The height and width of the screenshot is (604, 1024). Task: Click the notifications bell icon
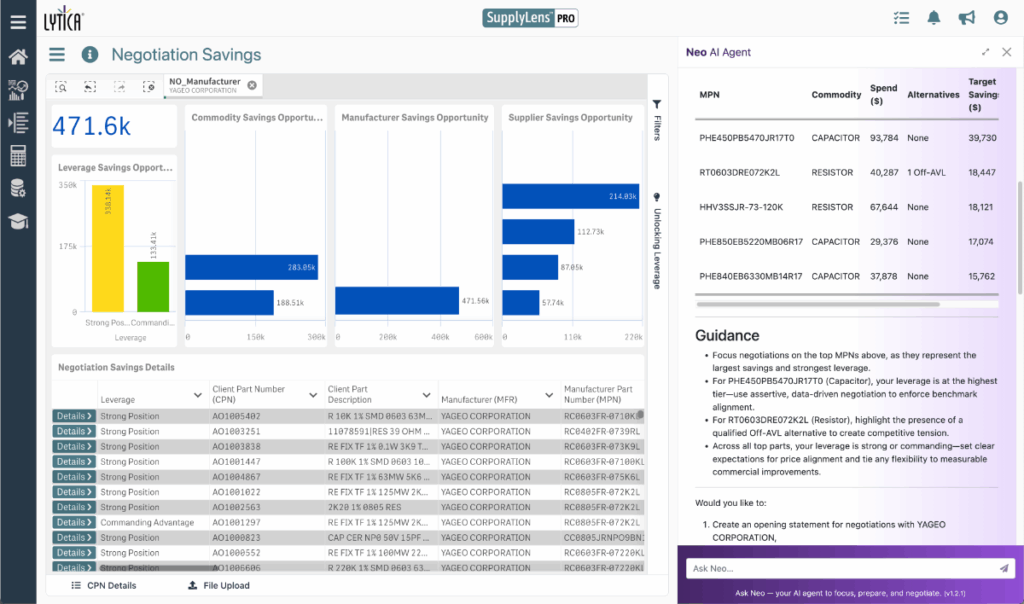tap(934, 18)
